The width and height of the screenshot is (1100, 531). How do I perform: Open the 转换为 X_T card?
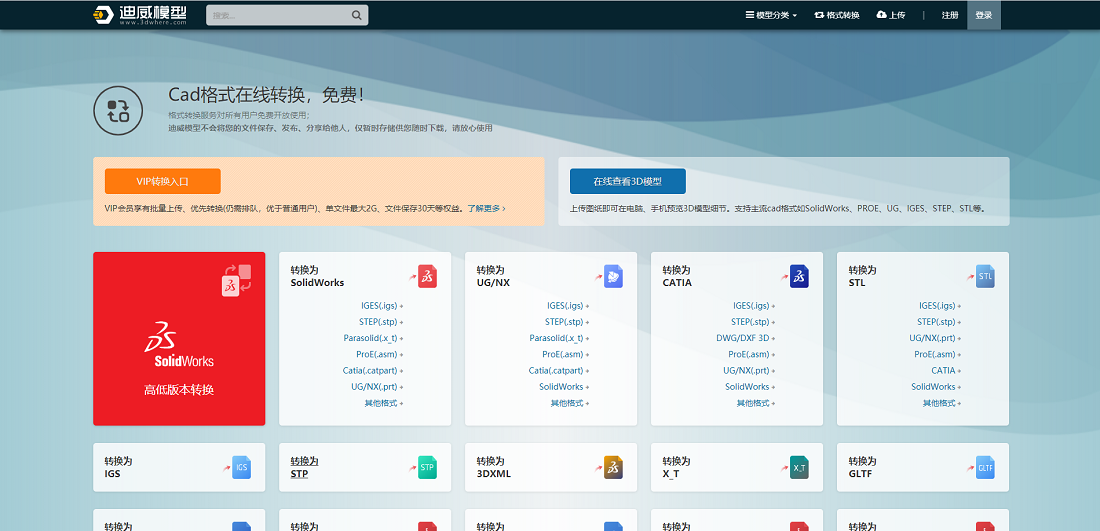(x=737, y=467)
